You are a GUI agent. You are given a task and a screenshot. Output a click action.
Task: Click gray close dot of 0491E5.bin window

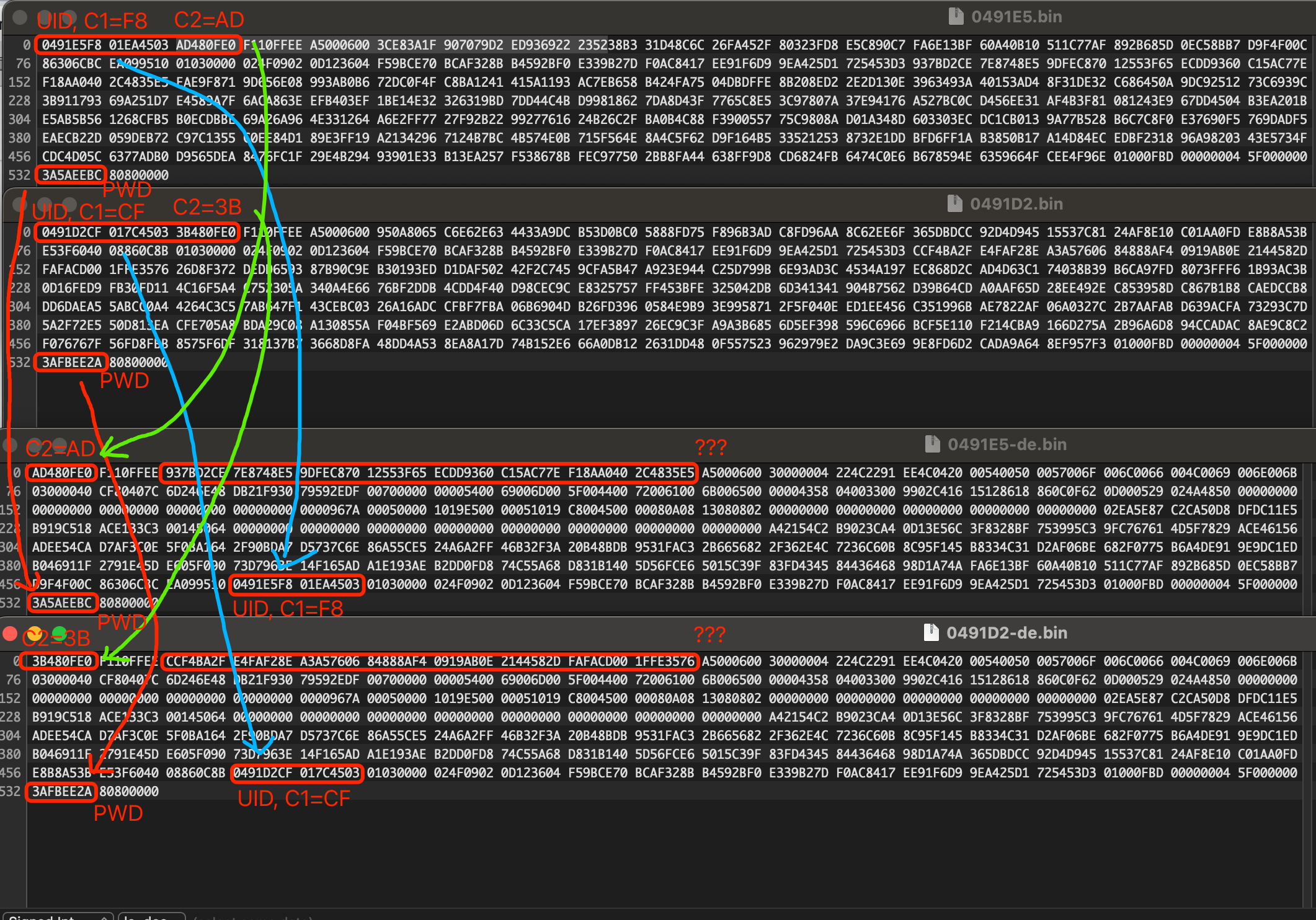click(x=20, y=17)
